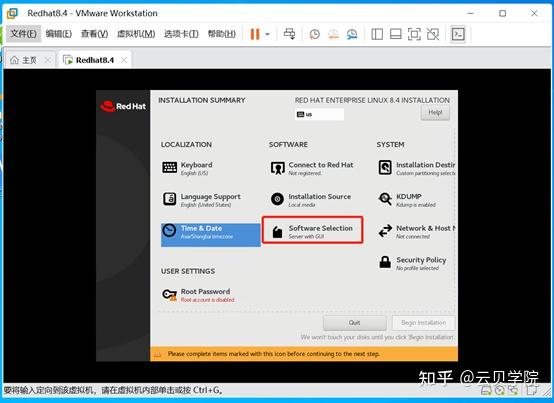Screen dimensions: 554x403
Task: Click the message log status bar icon
Action: point(531,390)
